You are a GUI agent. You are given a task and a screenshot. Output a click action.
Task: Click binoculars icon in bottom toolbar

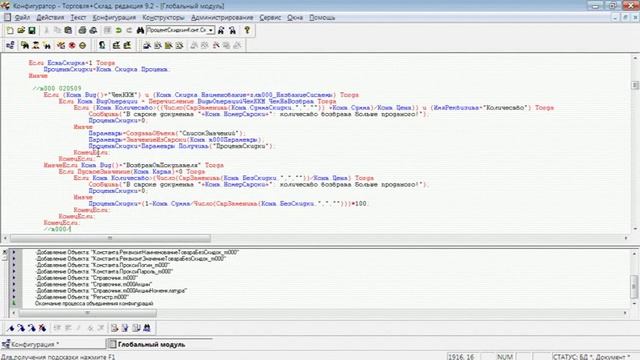point(147,328)
